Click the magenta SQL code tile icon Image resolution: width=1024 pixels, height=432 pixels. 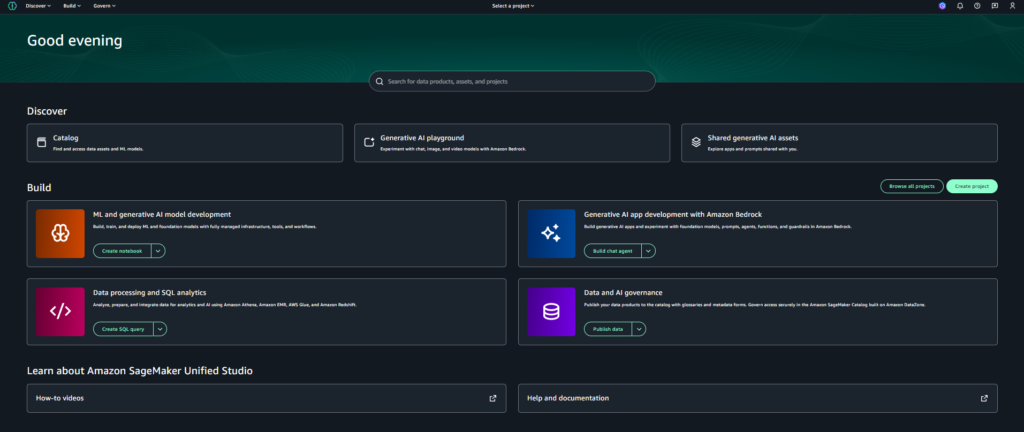pos(60,312)
